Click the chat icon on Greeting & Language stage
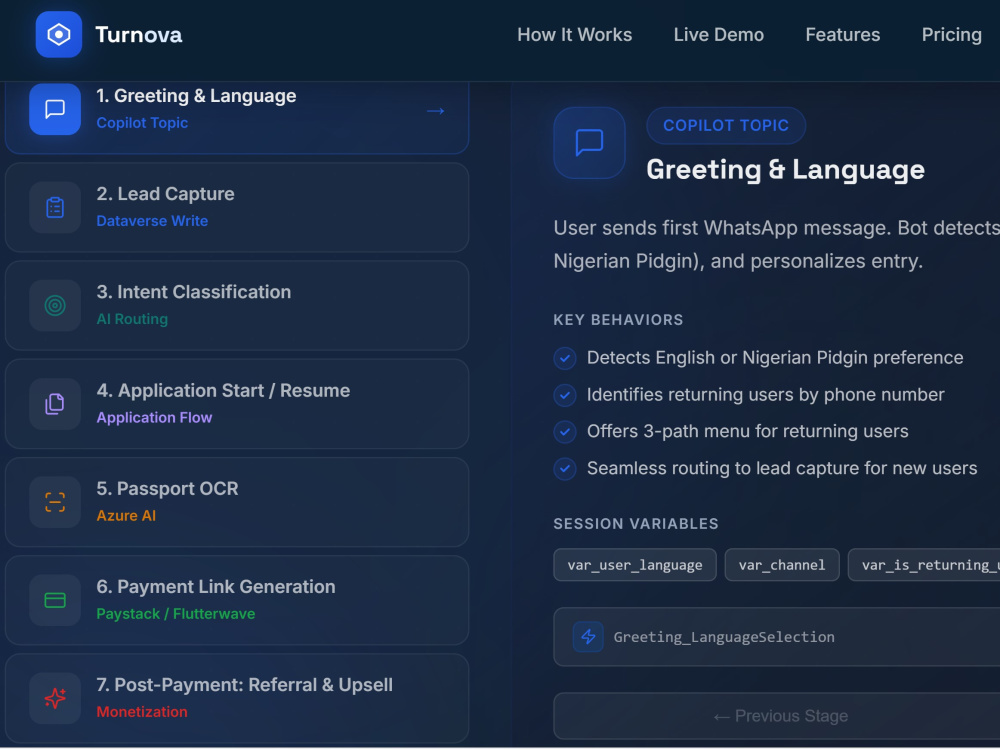The height and width of the screenshot is (750, 1000). coord(55,109)
